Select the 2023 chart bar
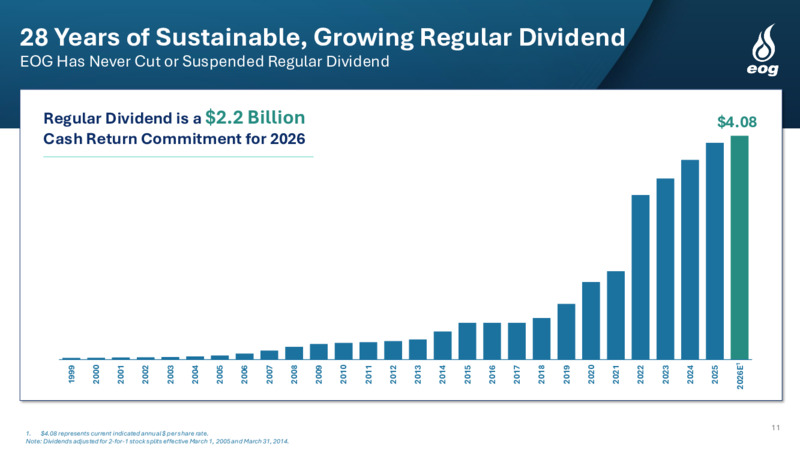 pos(665,269)
